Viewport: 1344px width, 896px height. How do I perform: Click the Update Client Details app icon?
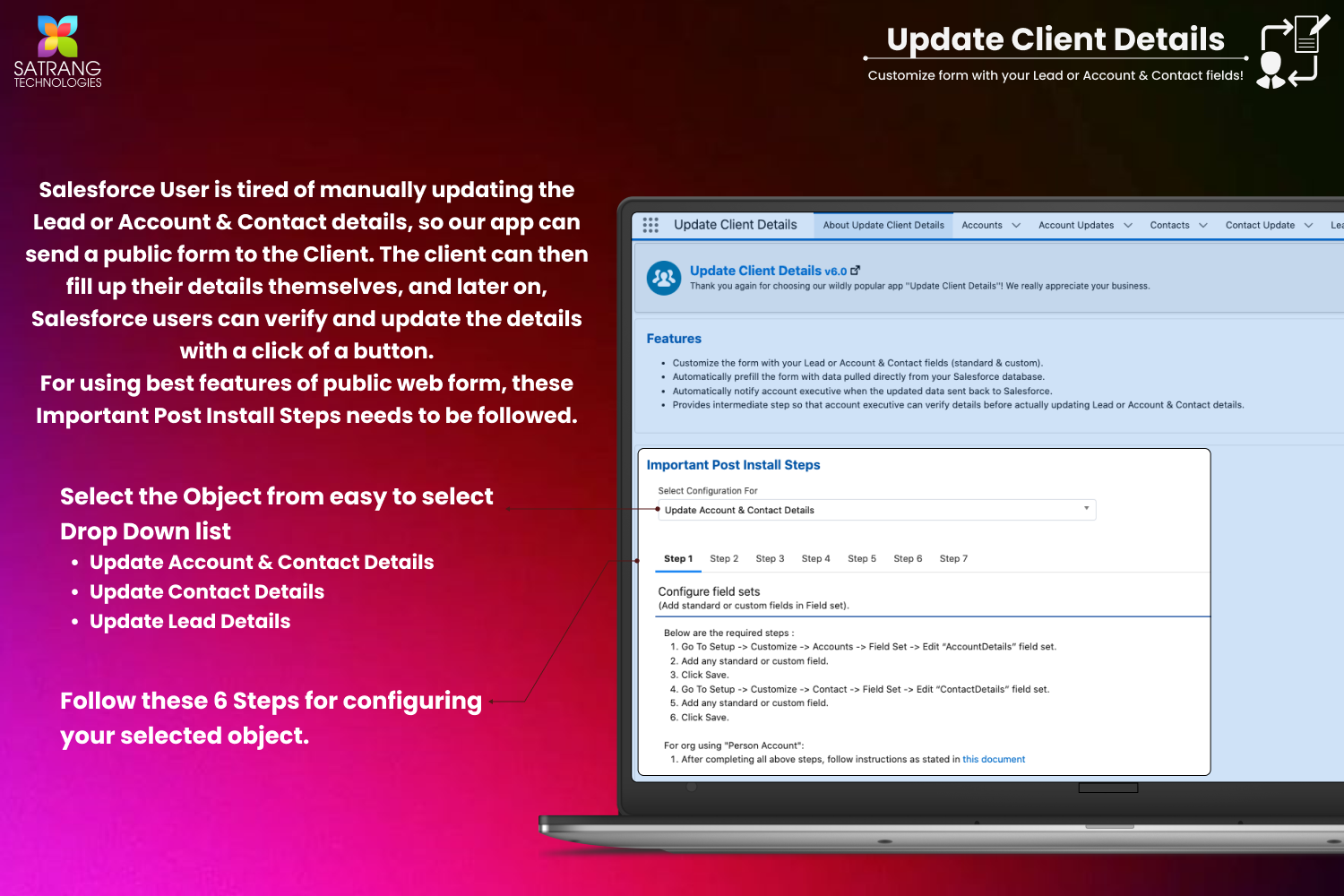[x=664, y=278]
